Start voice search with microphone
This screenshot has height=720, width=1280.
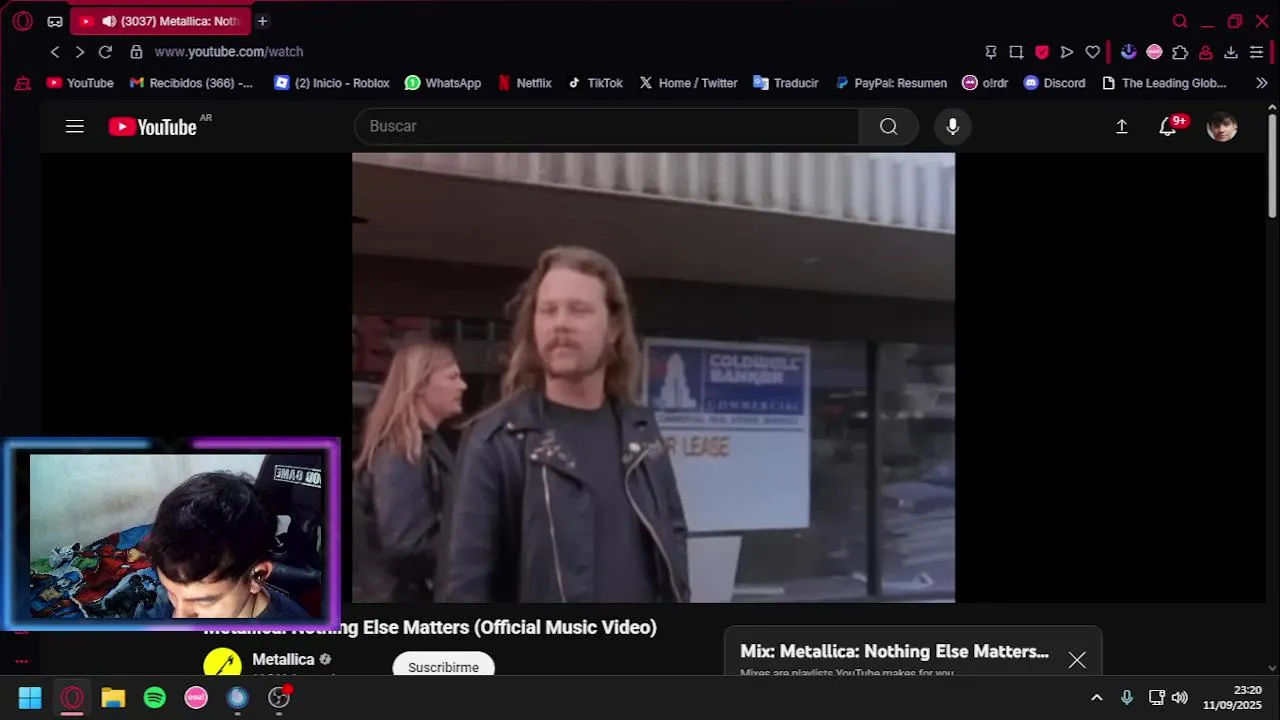[x=952, y=126]
